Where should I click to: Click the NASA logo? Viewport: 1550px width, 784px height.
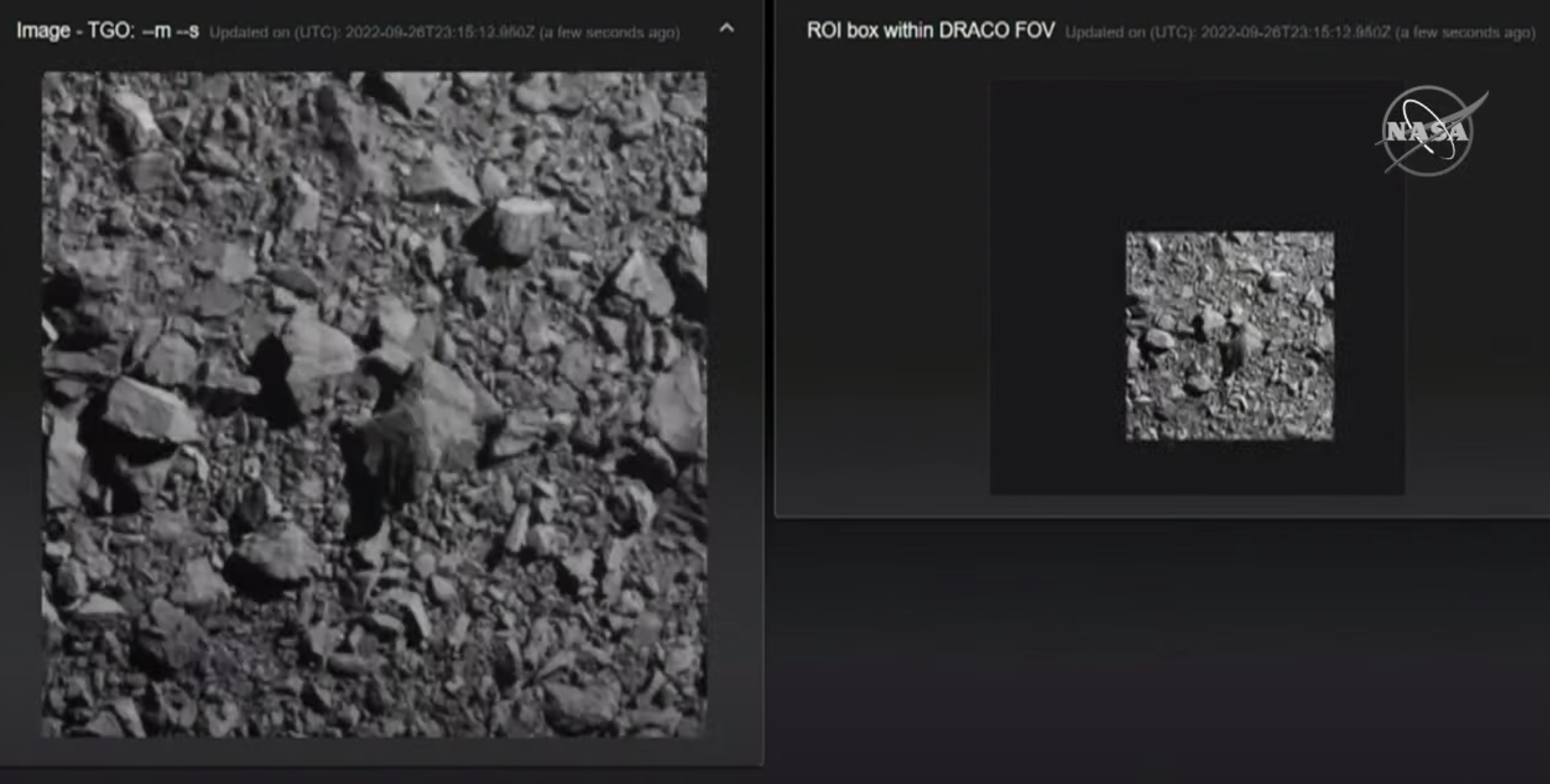pyautogui.click(x=1428, y=131)
